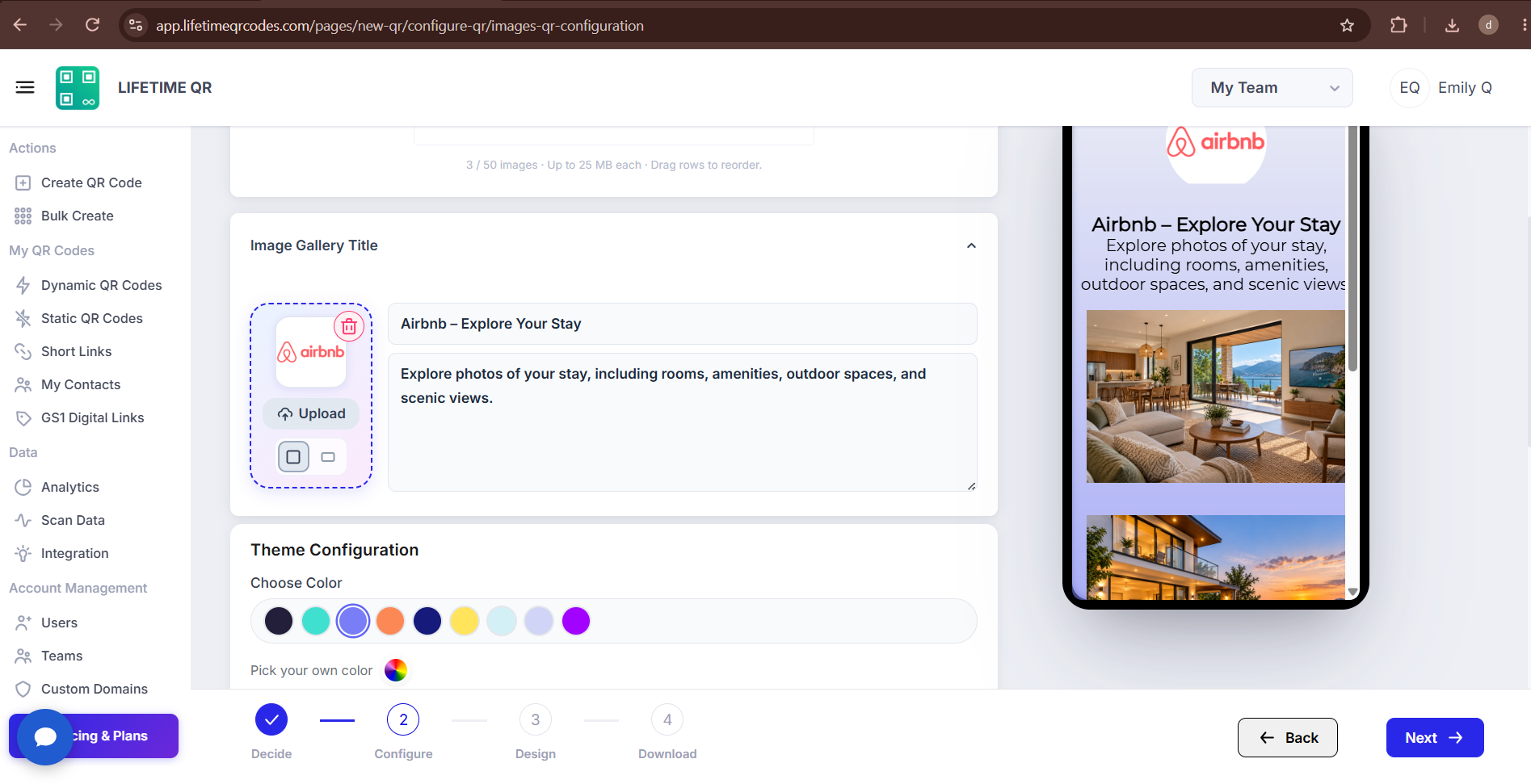Jump to the Download step 4
This screenshot has height=784, width=1531.
pos(667,719)
